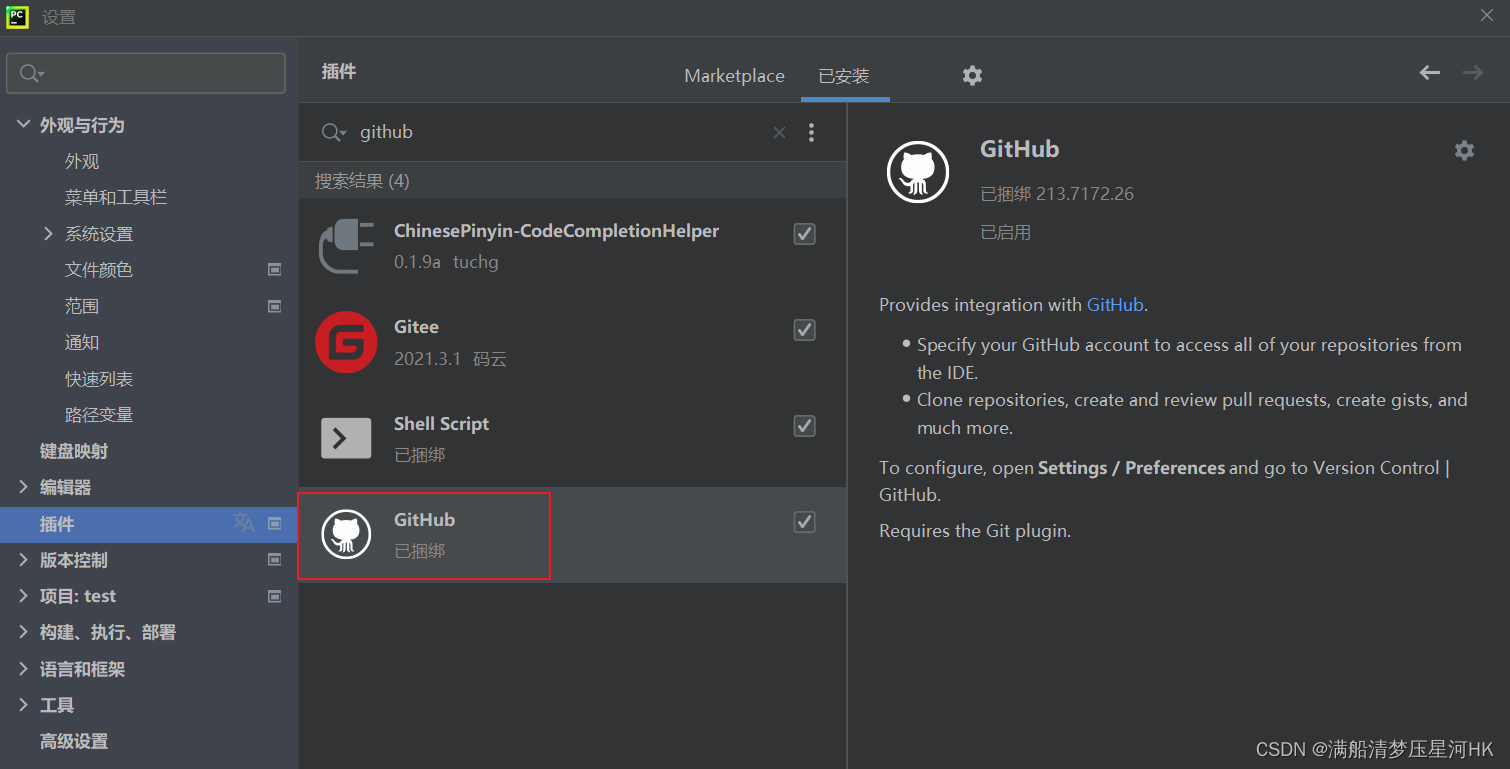This screenshot has width=1510, height=769.
Task: Toggle the GitHub plugin checkbox
Action: pos(804,522)
